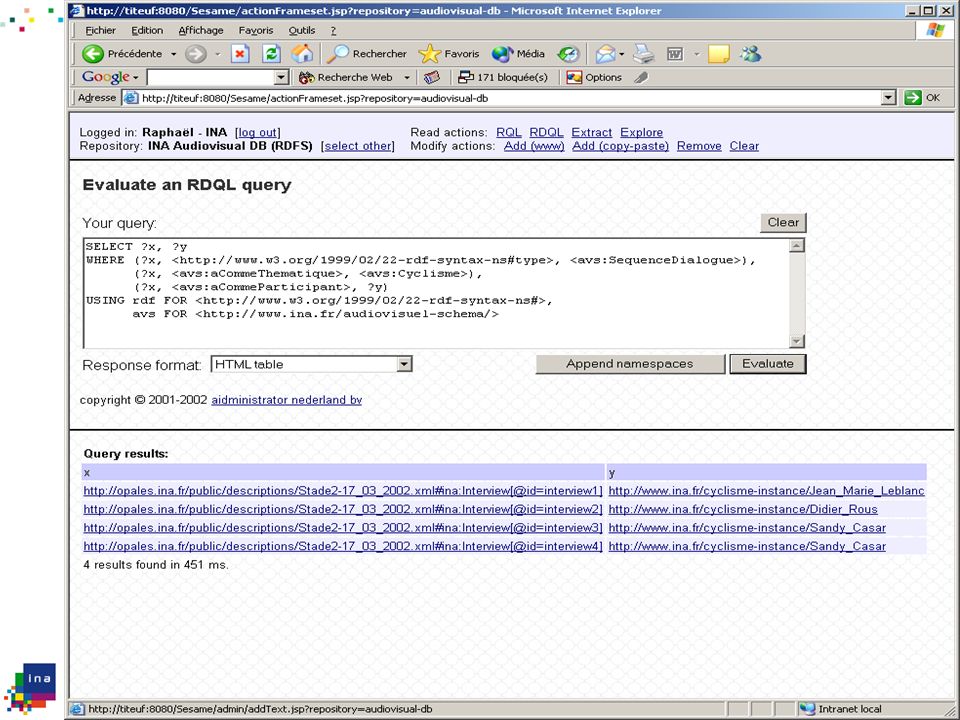The image size is (960, 720).
Task: Click the Extract link
Action: (591, 133)
